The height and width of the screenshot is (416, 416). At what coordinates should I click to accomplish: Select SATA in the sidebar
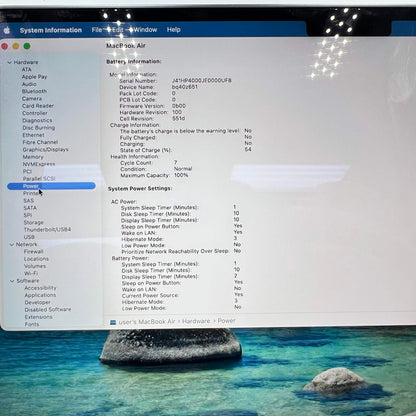[x=30, y=208]
